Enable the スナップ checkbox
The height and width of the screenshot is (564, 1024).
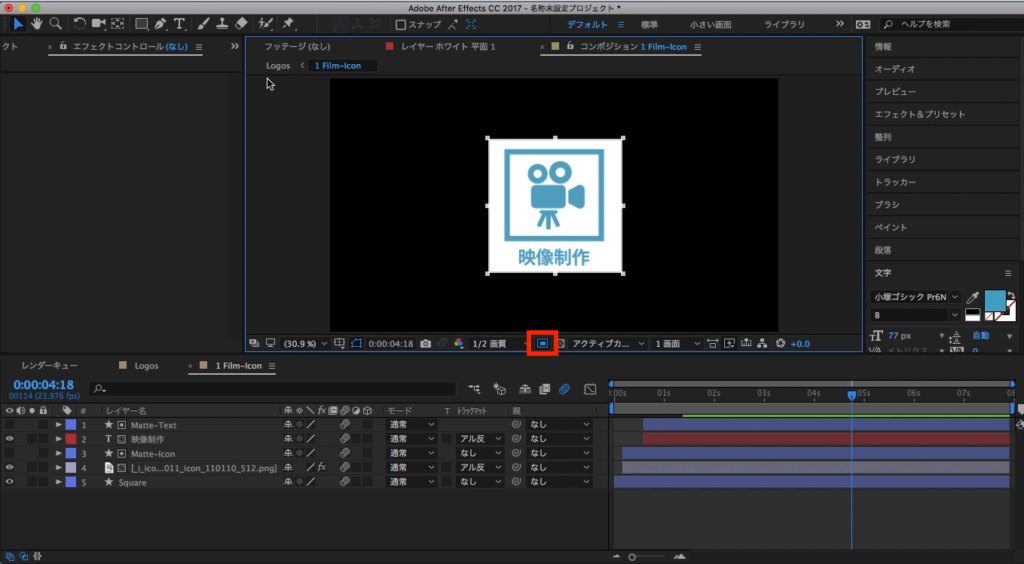click(401, 24)
